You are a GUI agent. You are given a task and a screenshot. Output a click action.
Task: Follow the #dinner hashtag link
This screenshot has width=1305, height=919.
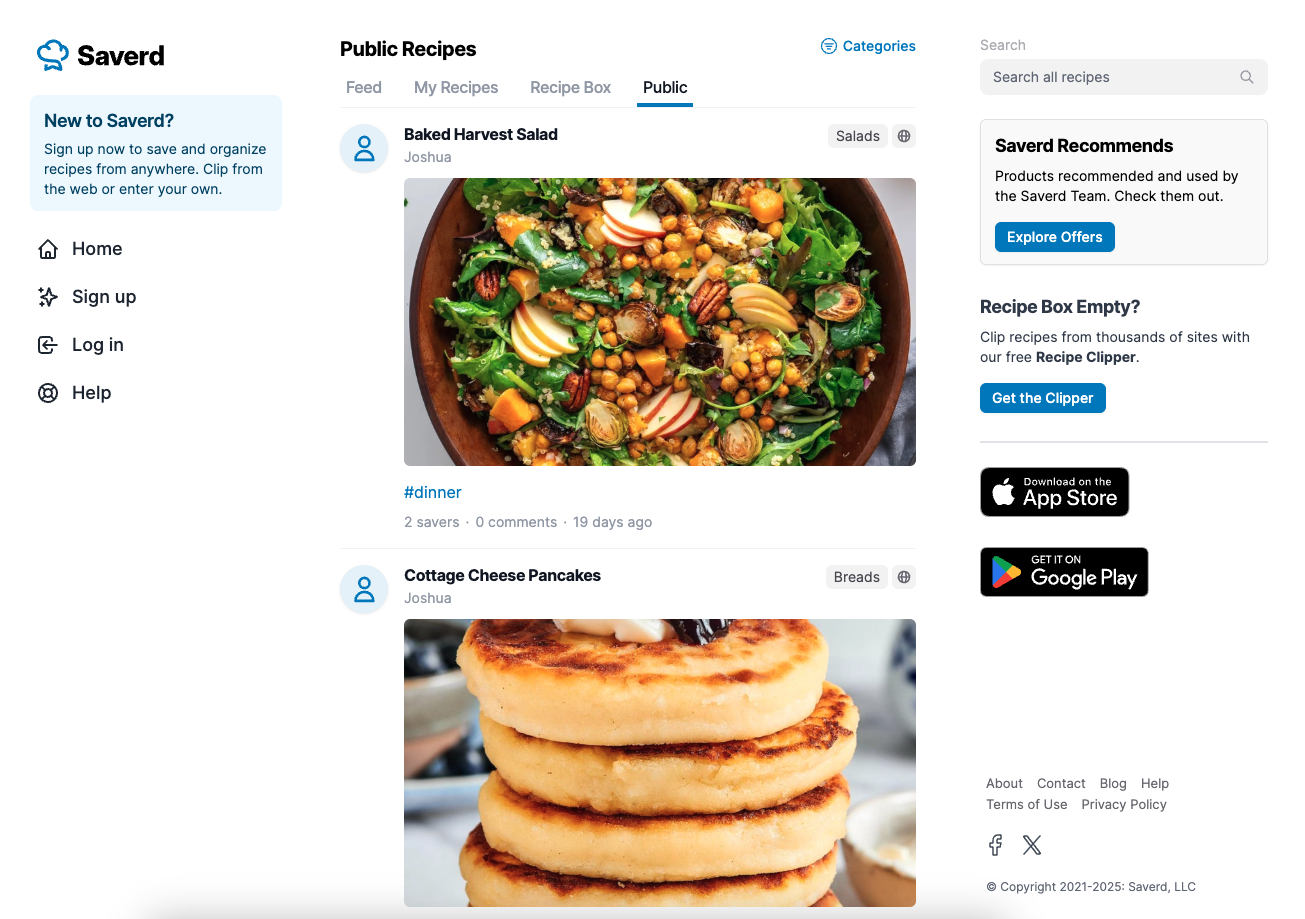(433, 492)
